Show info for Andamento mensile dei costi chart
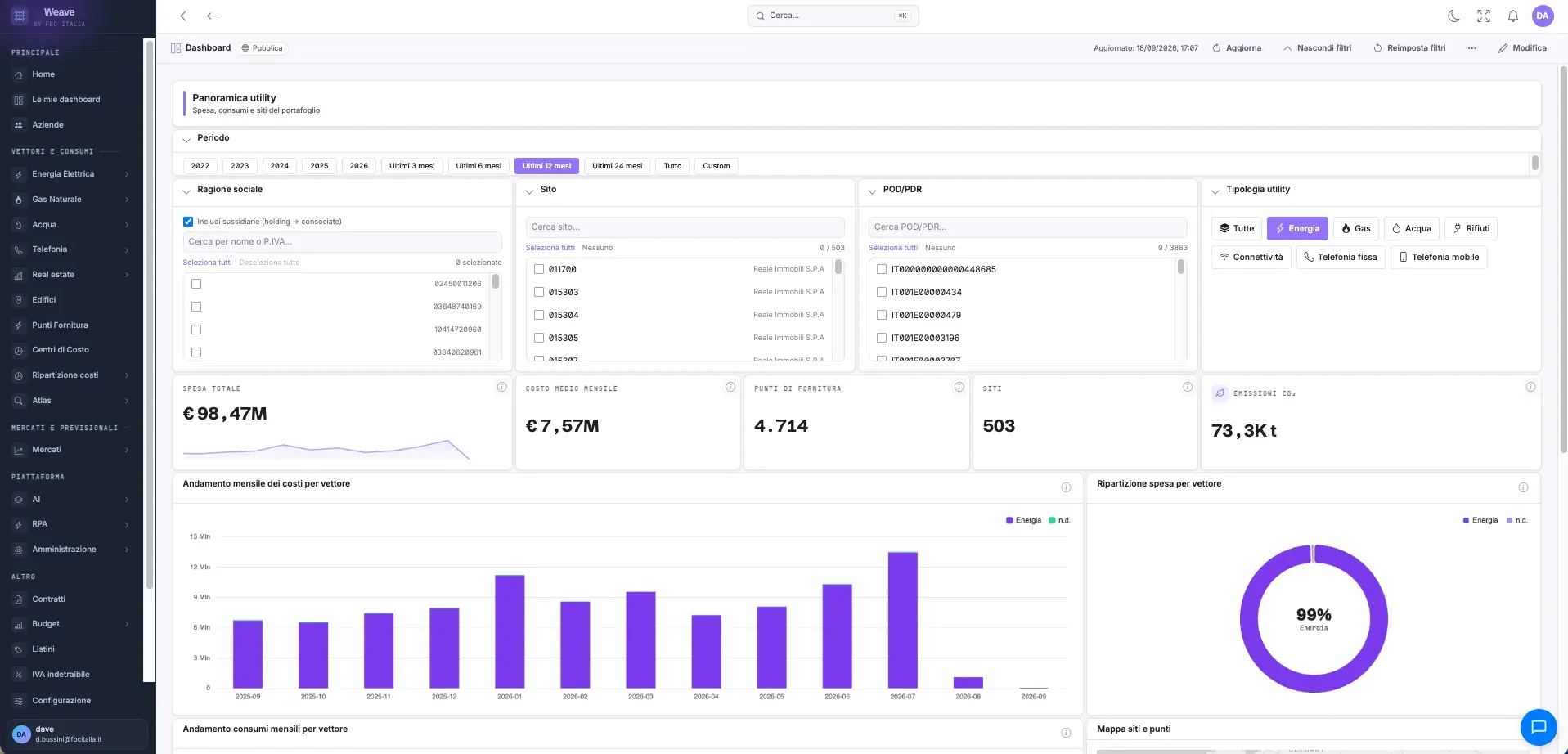This screenshot has height=754, width=1568. pyautogui.click(x=1066, y=487)
